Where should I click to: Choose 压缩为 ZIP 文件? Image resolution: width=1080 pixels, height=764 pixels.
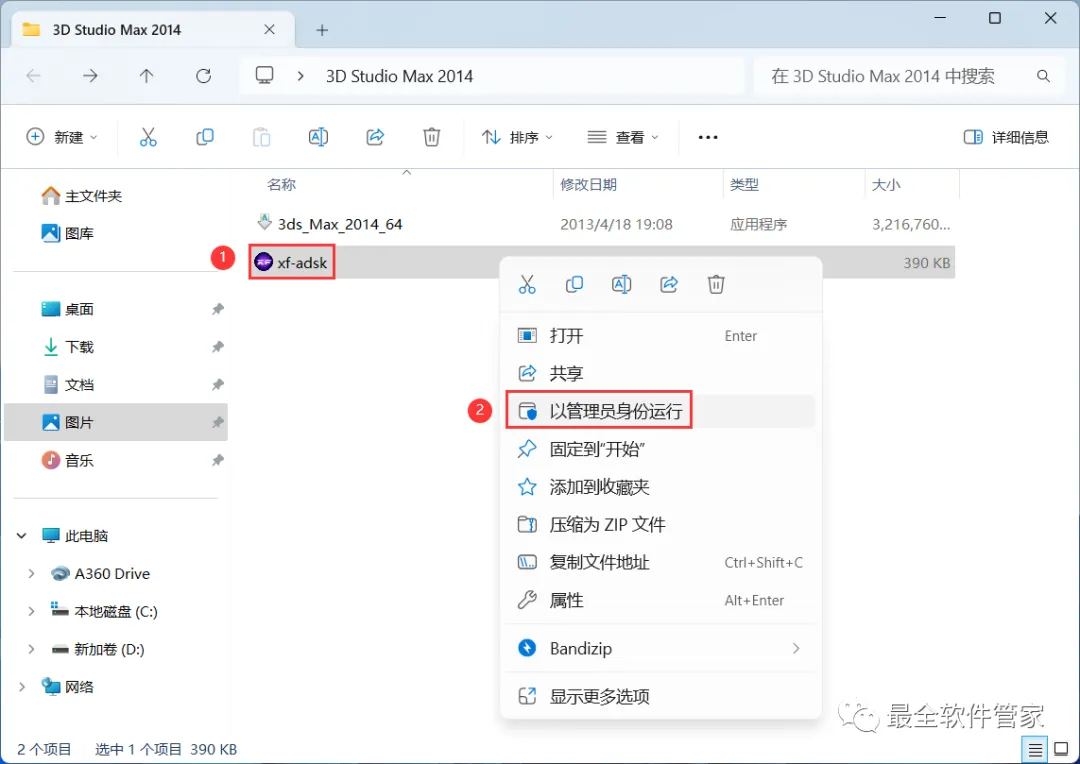661,525
